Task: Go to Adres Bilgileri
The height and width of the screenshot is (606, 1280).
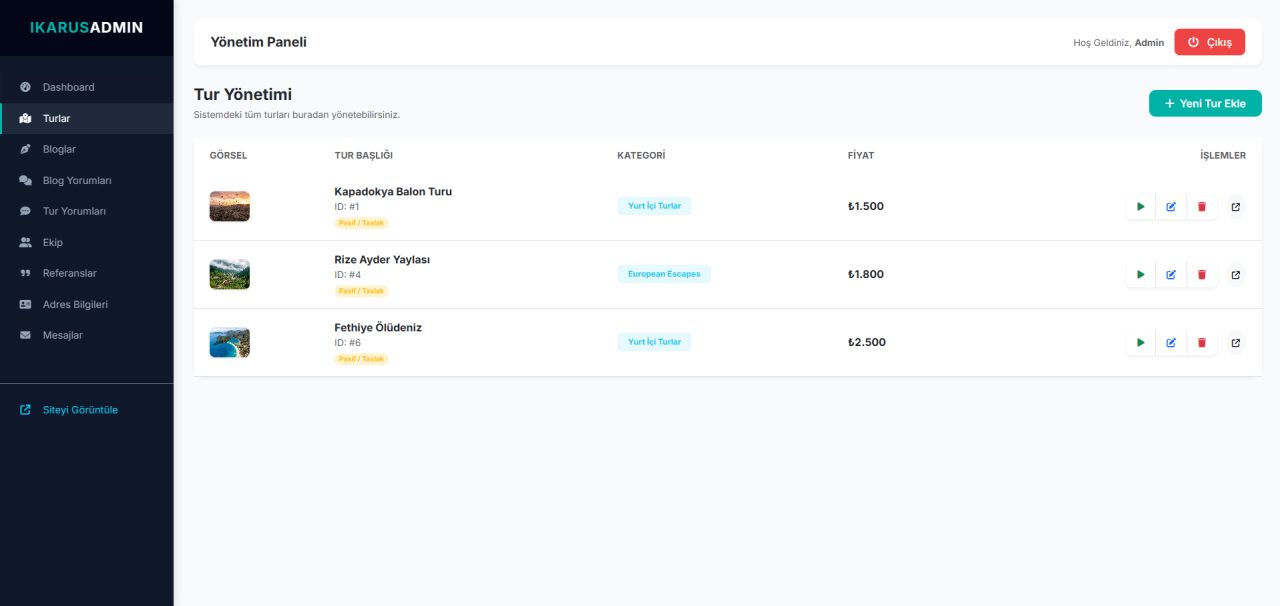Action: 87,304
